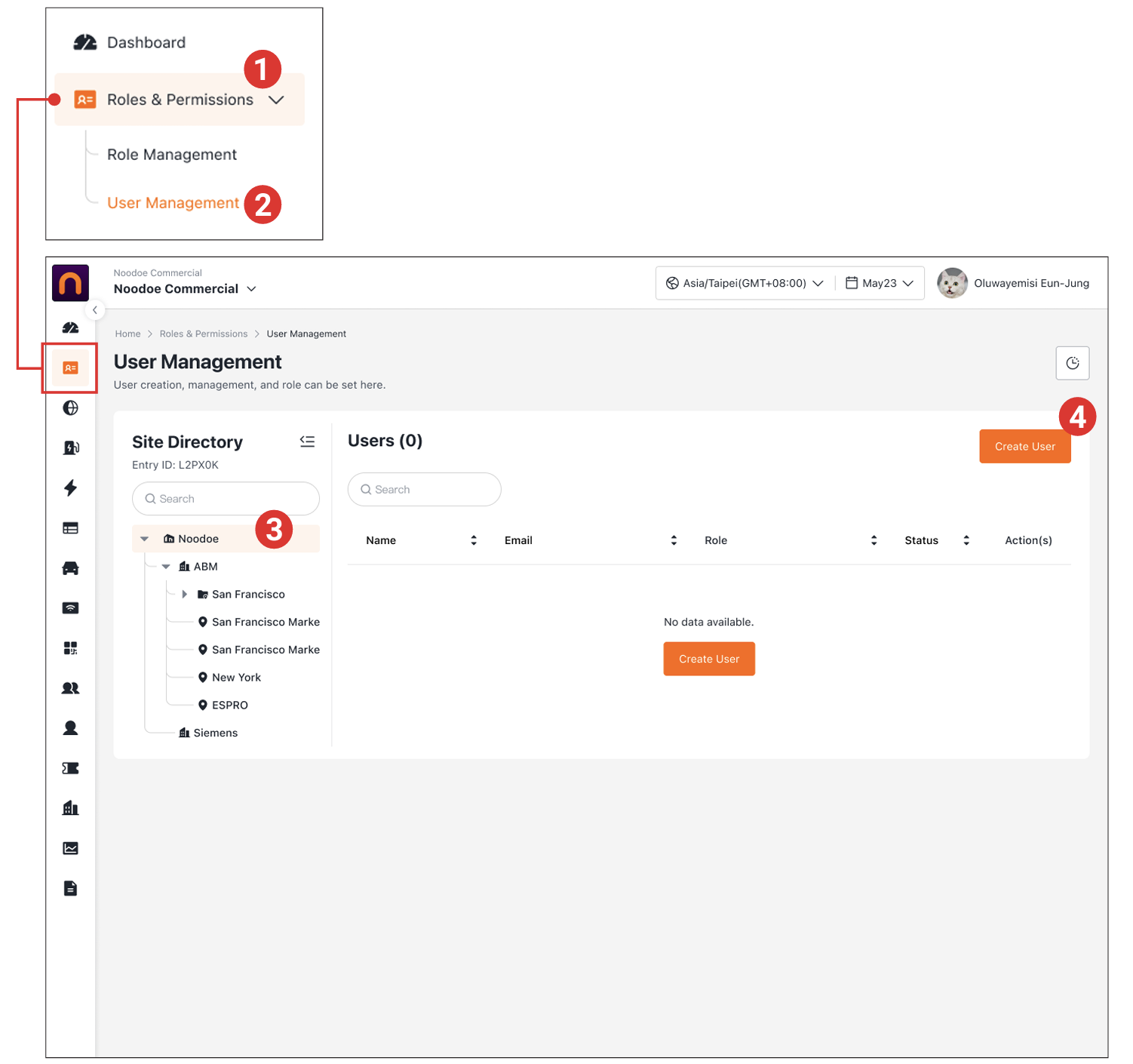
Task: Expand the San Francisco folder node
Action: pos(184,595)
